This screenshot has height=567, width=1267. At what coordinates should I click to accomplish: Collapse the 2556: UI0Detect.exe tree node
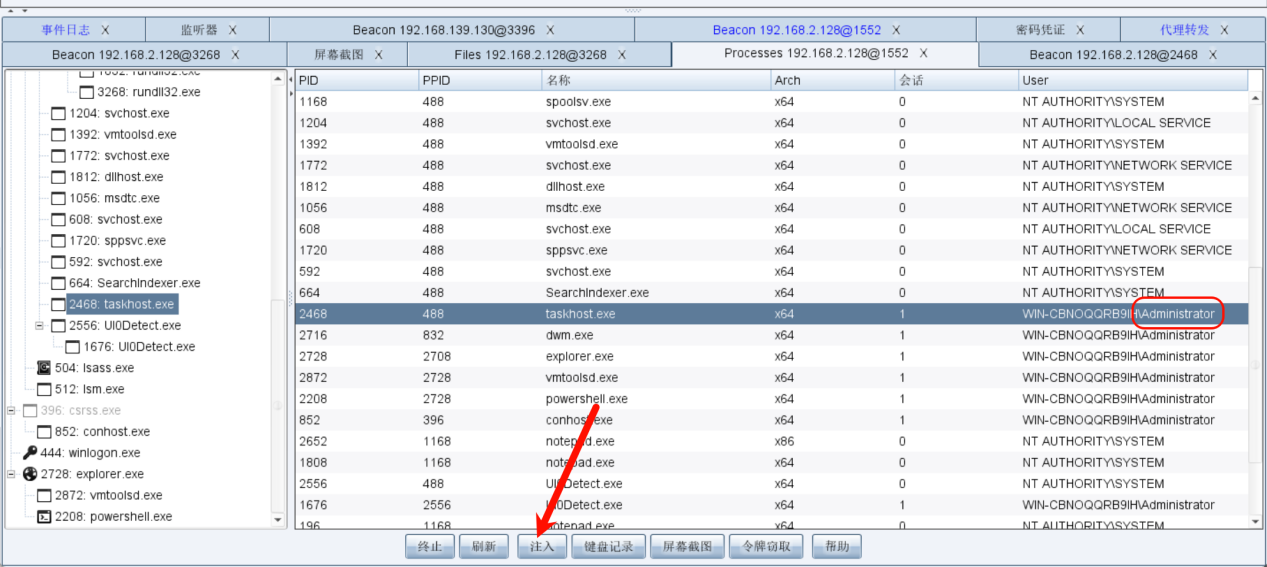(x=40, y=325)
